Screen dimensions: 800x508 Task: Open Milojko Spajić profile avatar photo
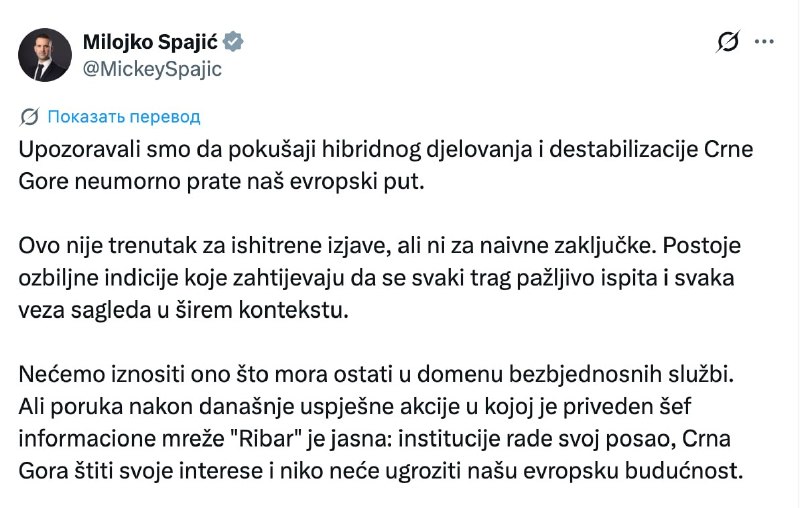[45, 55]
